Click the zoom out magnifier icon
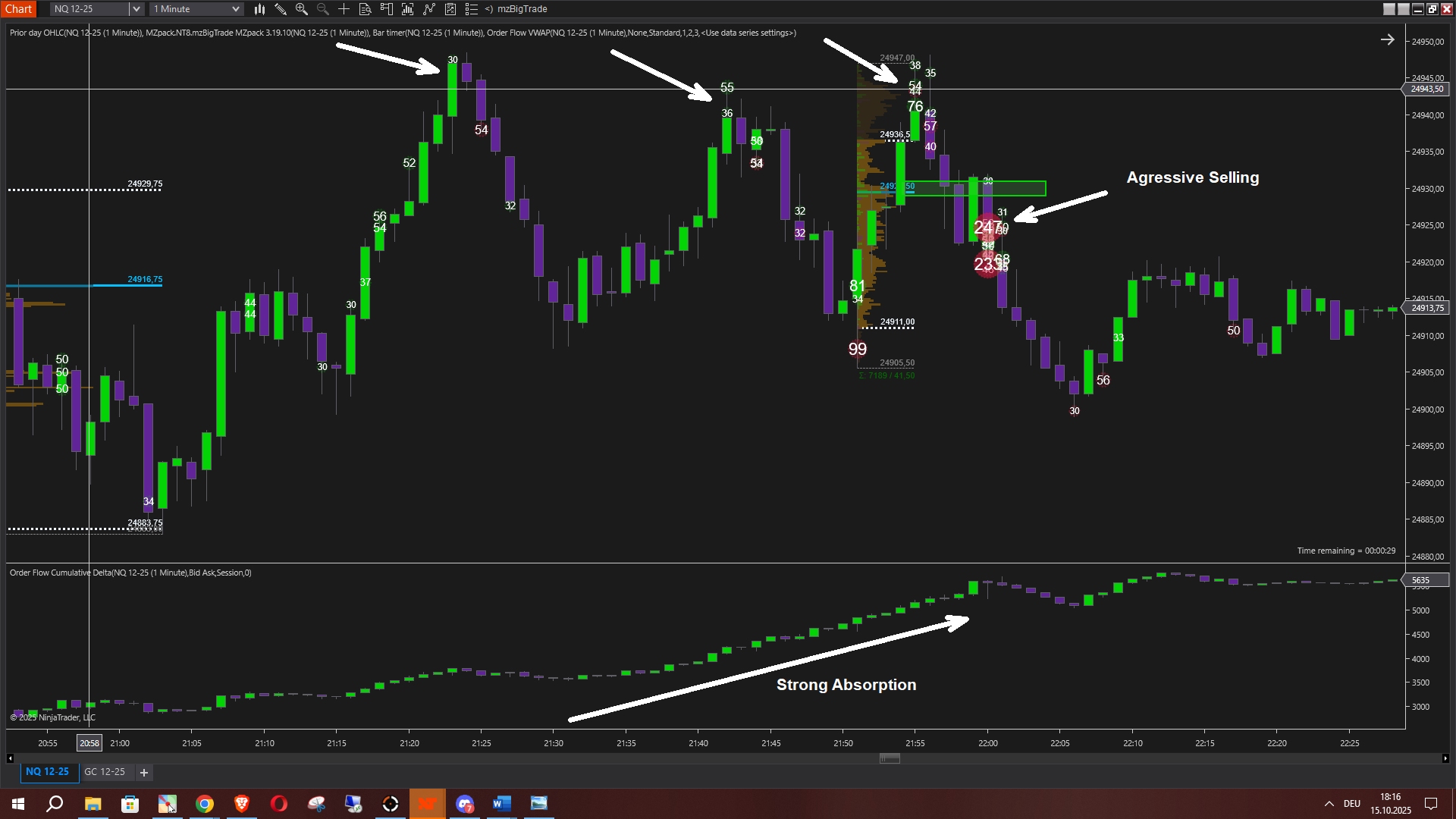Viewport: 1456px width, 819px height. point(323,9)
